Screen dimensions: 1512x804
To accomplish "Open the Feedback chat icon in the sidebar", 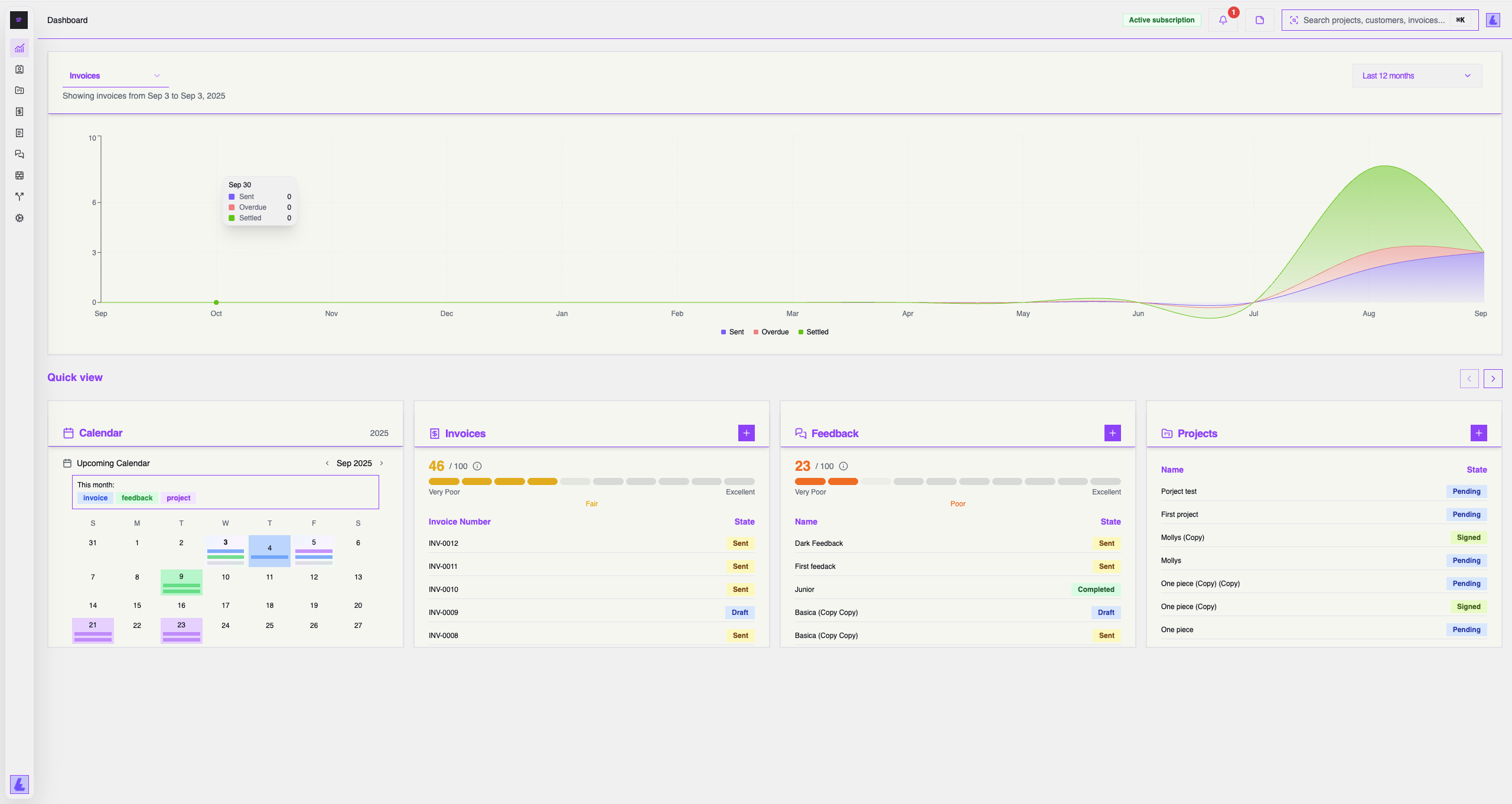I will point(19,154).
